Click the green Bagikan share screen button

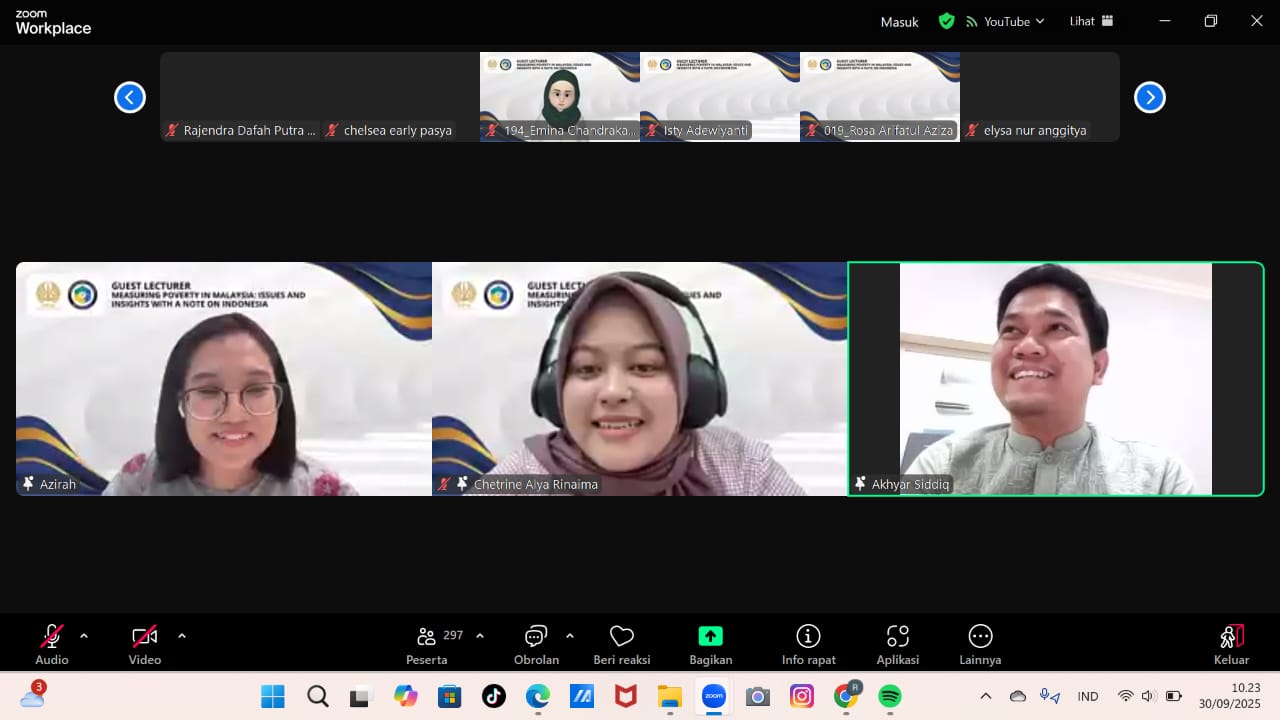[710, 643]
